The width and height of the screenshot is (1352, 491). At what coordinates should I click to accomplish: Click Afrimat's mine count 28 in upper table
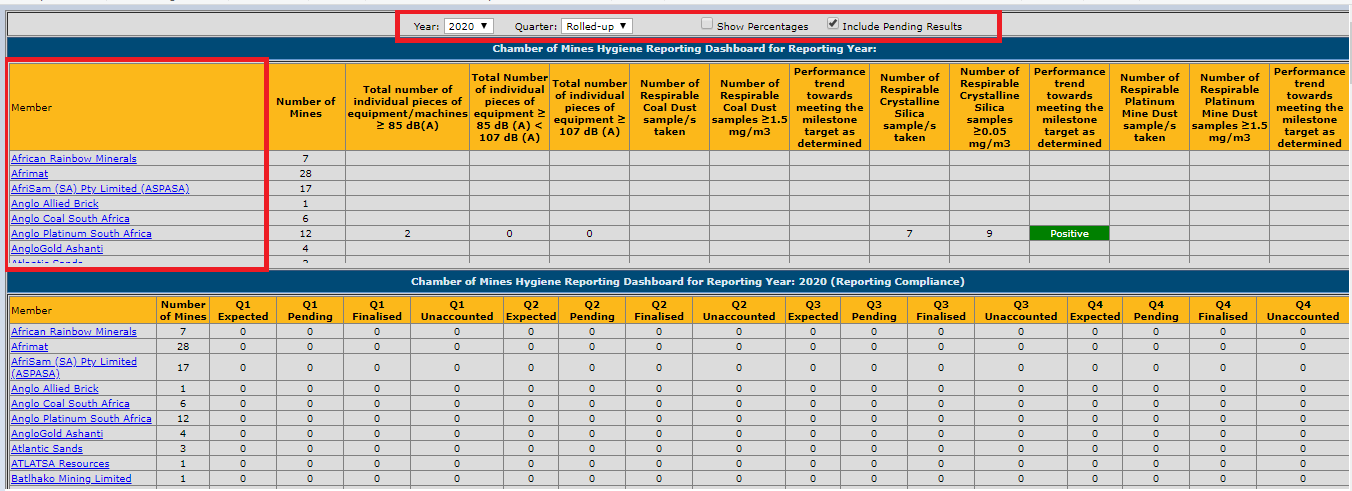coord(305,173)
